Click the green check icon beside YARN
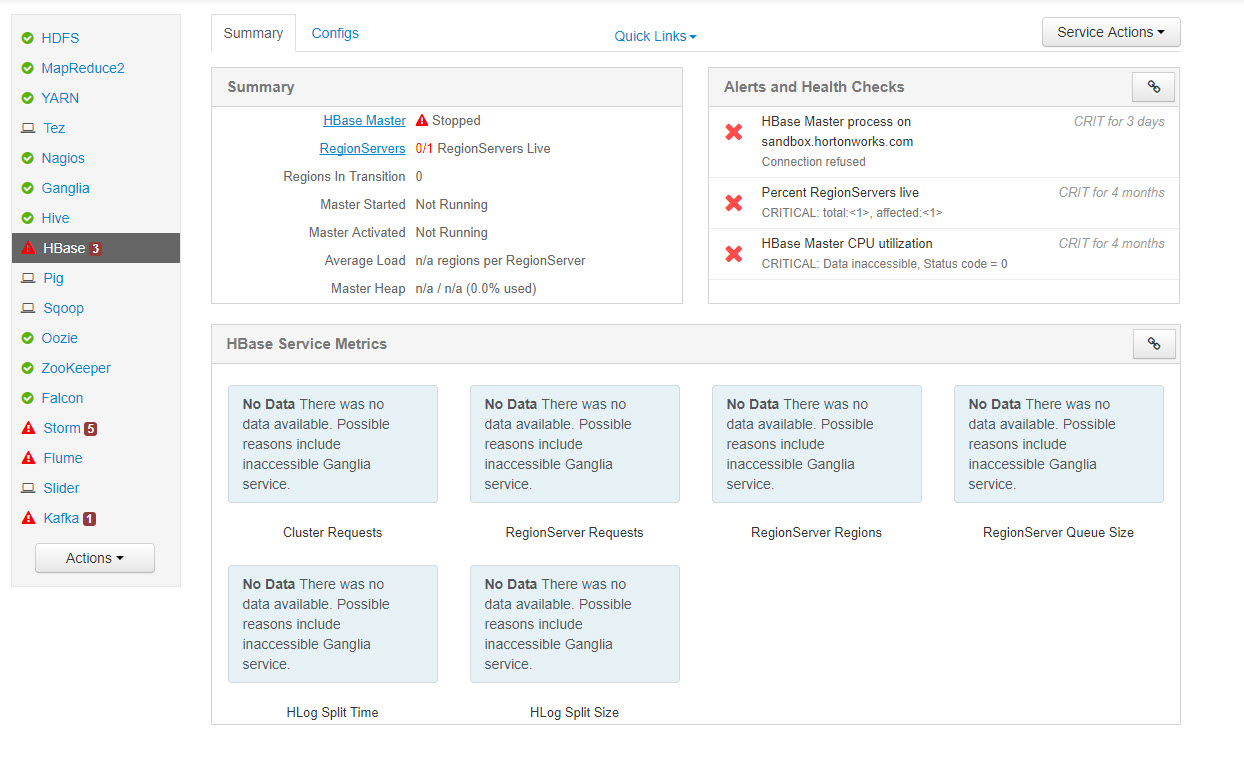 [x=28, y=98]
